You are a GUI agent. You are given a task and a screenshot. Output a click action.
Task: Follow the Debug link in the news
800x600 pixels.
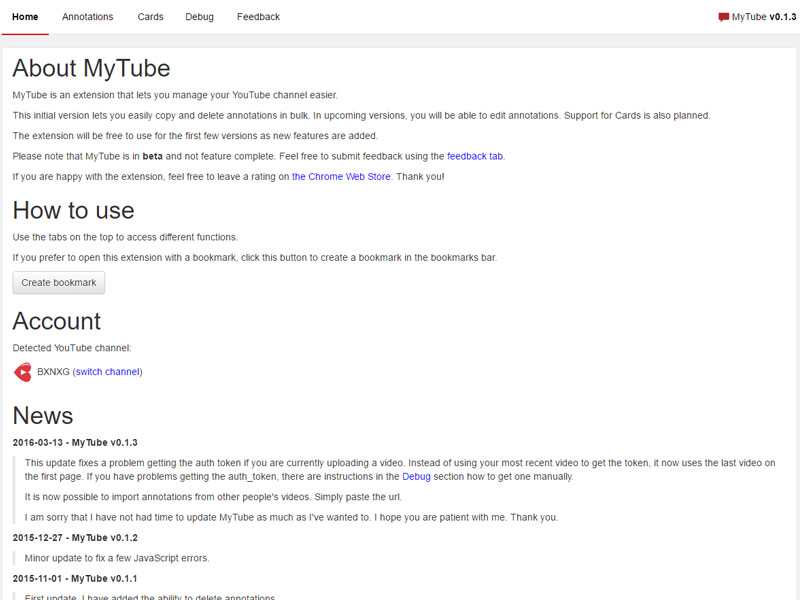click(x=416, y=477)
